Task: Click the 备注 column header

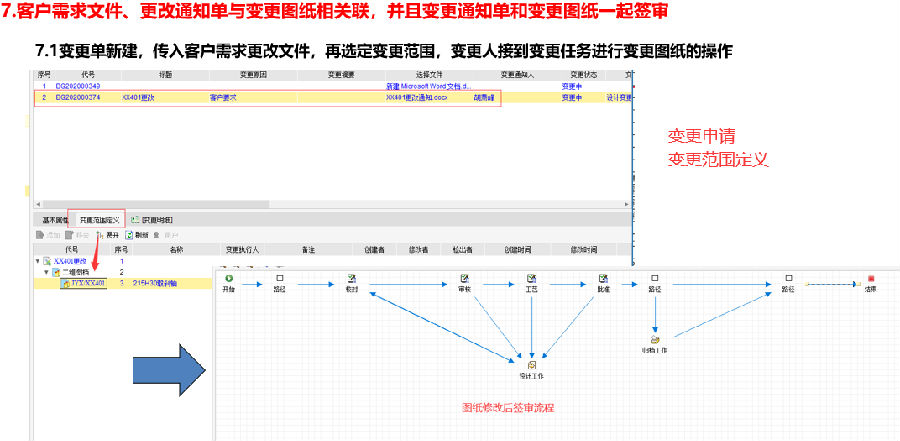Action: 308,250
